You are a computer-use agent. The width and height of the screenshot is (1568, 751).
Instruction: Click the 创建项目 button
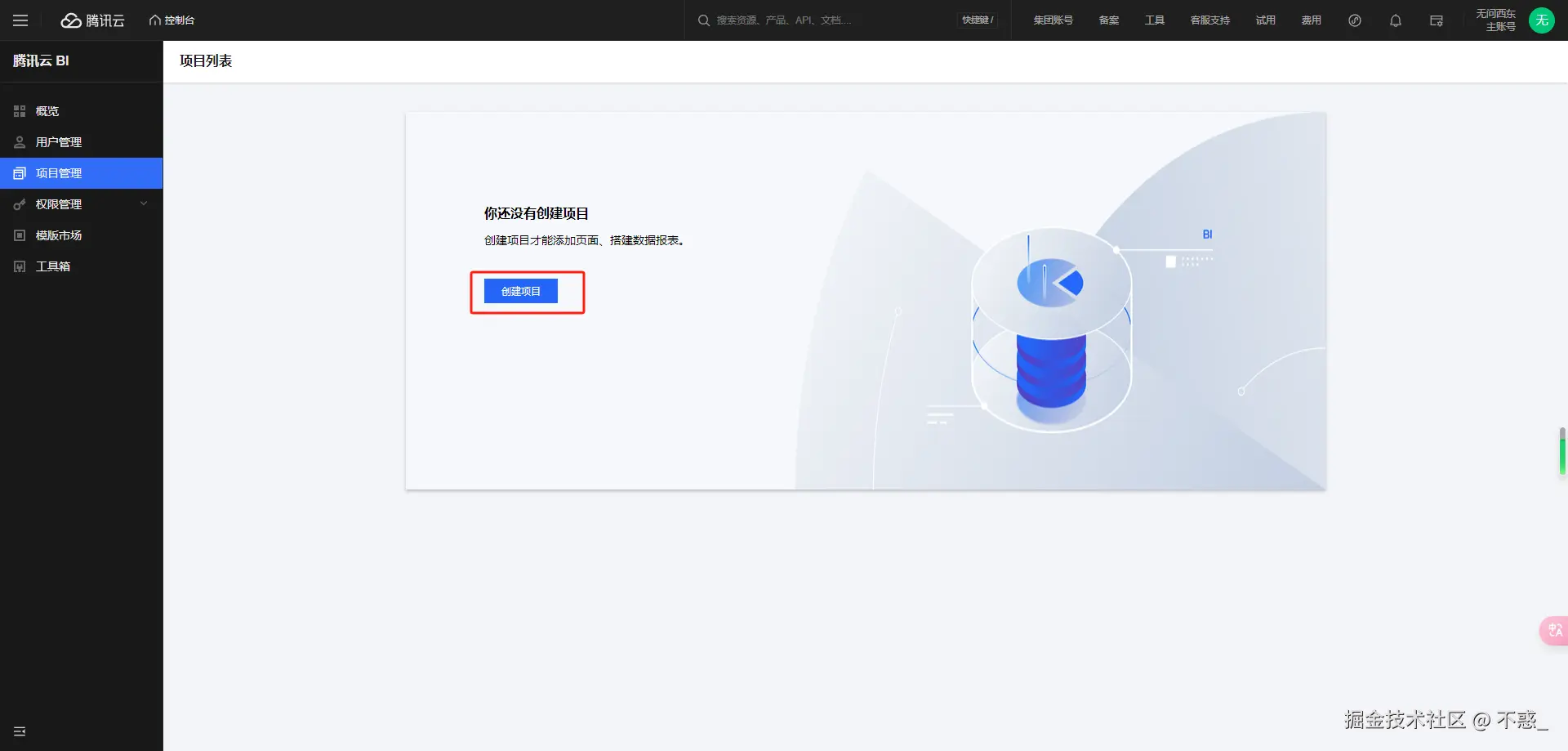(521, 291)
